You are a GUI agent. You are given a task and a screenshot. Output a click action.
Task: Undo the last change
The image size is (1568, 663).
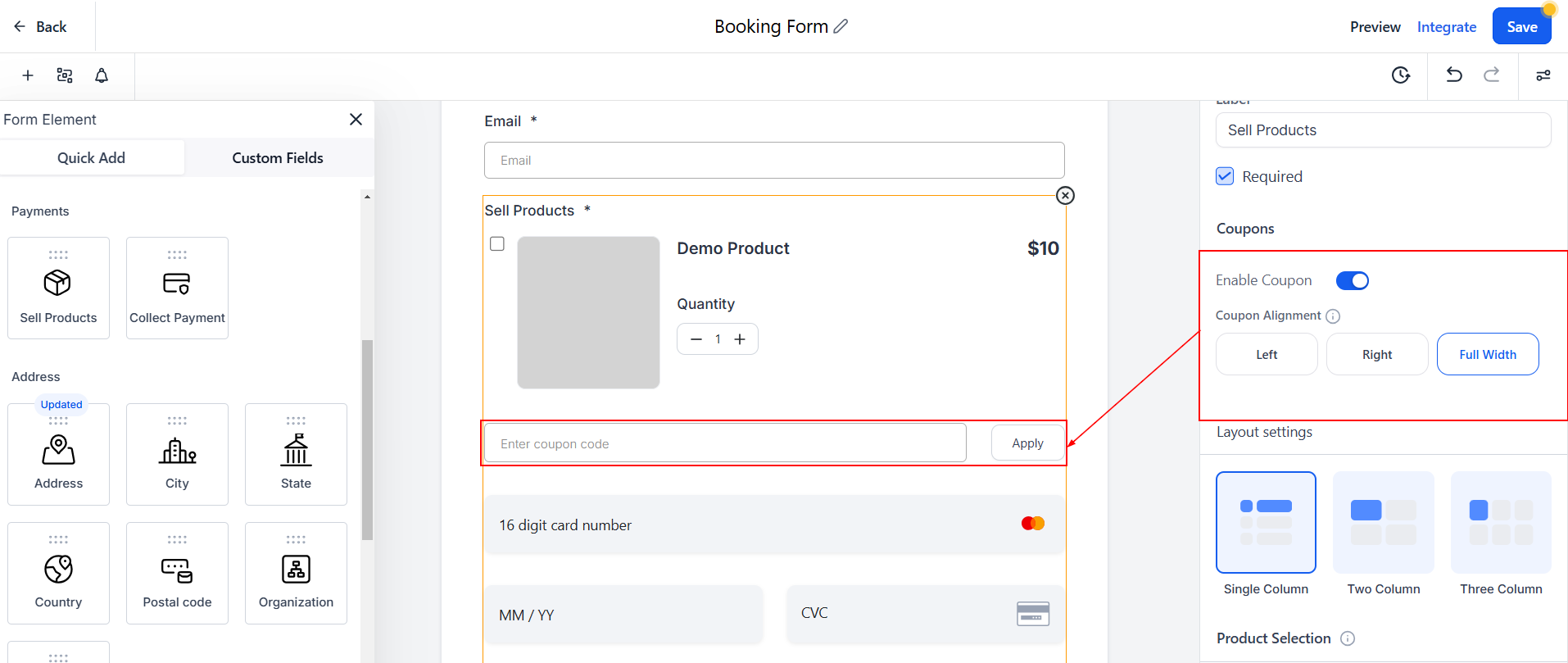1454,75
